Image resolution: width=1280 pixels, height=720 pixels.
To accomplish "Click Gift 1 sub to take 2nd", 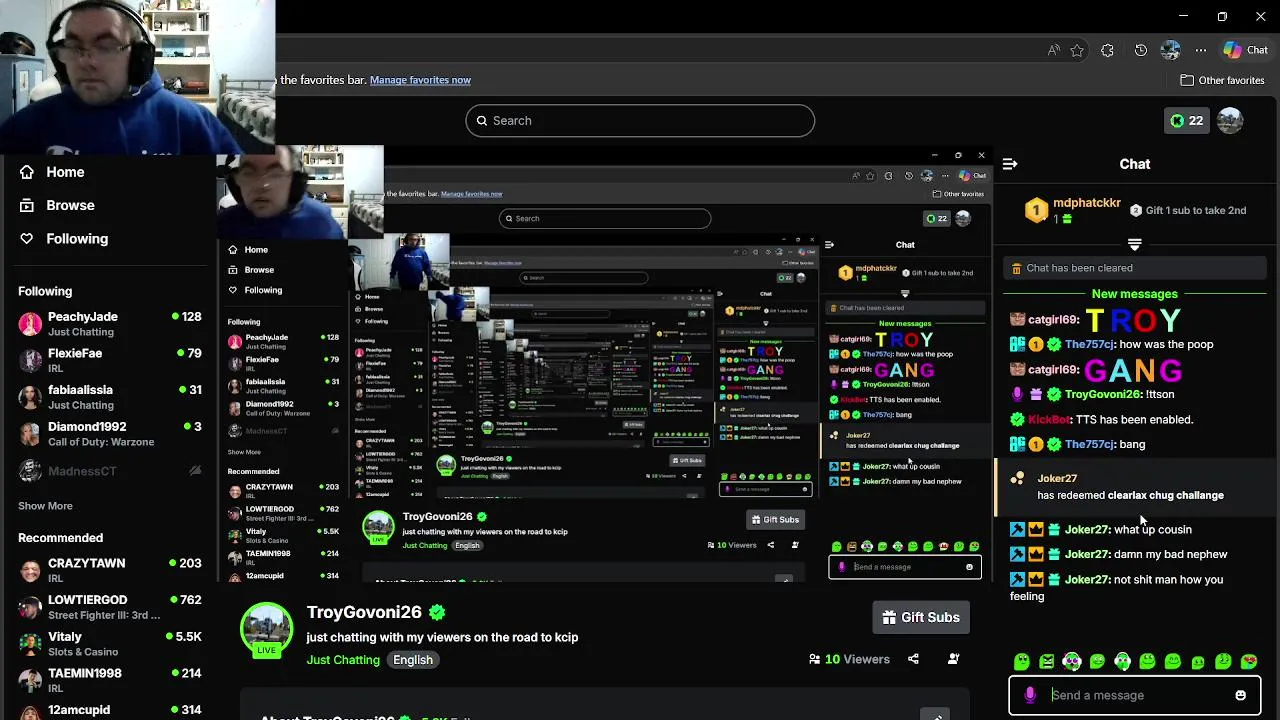I will click(1188, 211).
